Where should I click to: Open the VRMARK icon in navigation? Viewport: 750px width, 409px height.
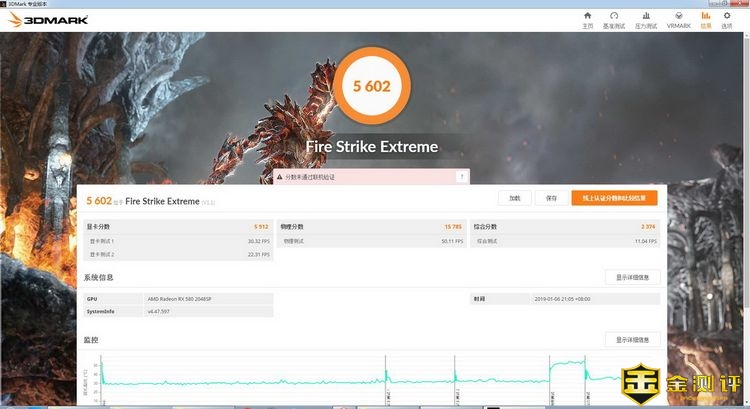678,19
